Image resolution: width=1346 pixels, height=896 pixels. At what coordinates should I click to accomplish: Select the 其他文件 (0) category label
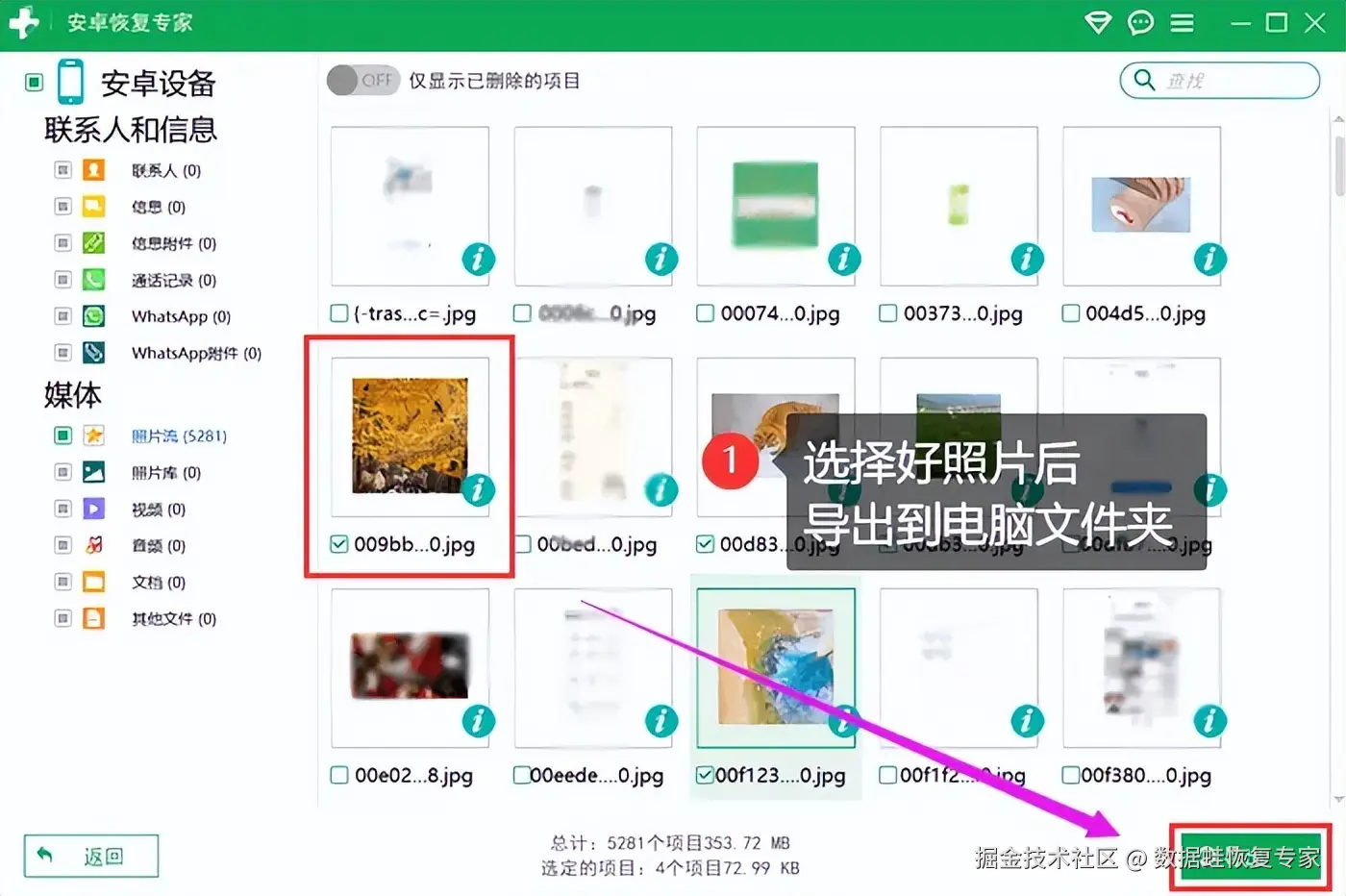(174, 618)
